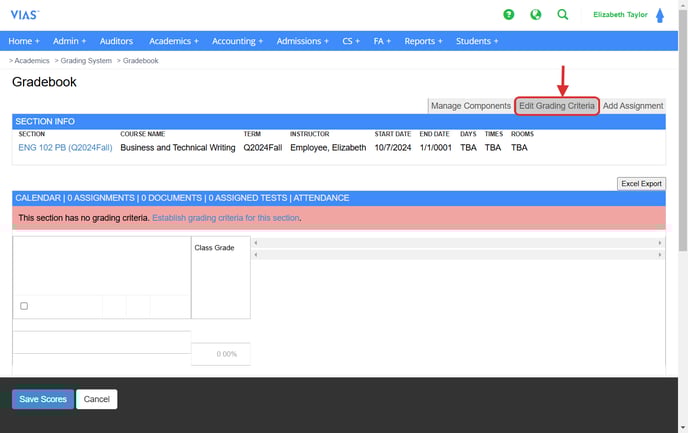Expand the Reports menu

[425, 41]
